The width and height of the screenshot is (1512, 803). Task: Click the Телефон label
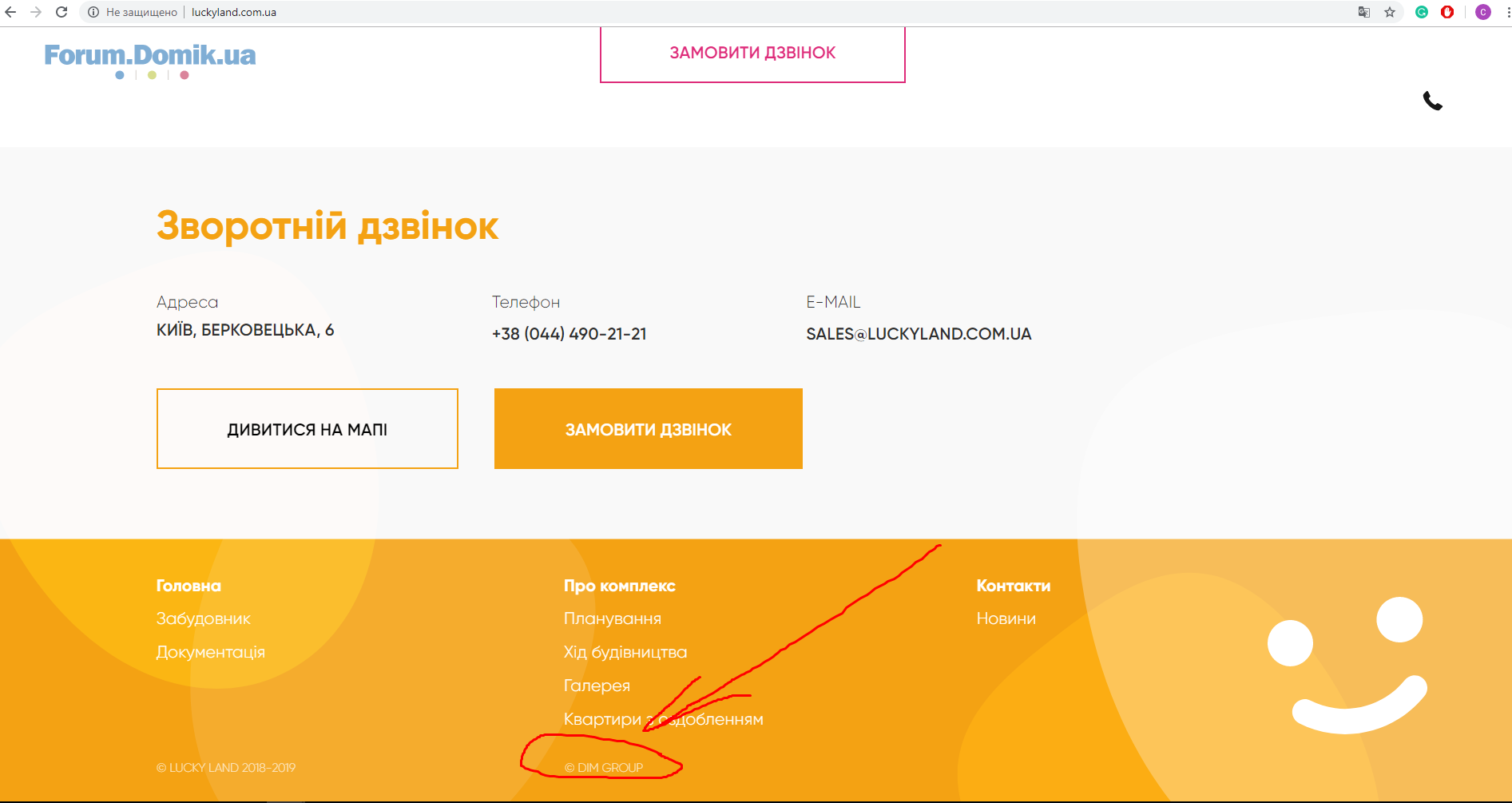[x=526, y=302]
